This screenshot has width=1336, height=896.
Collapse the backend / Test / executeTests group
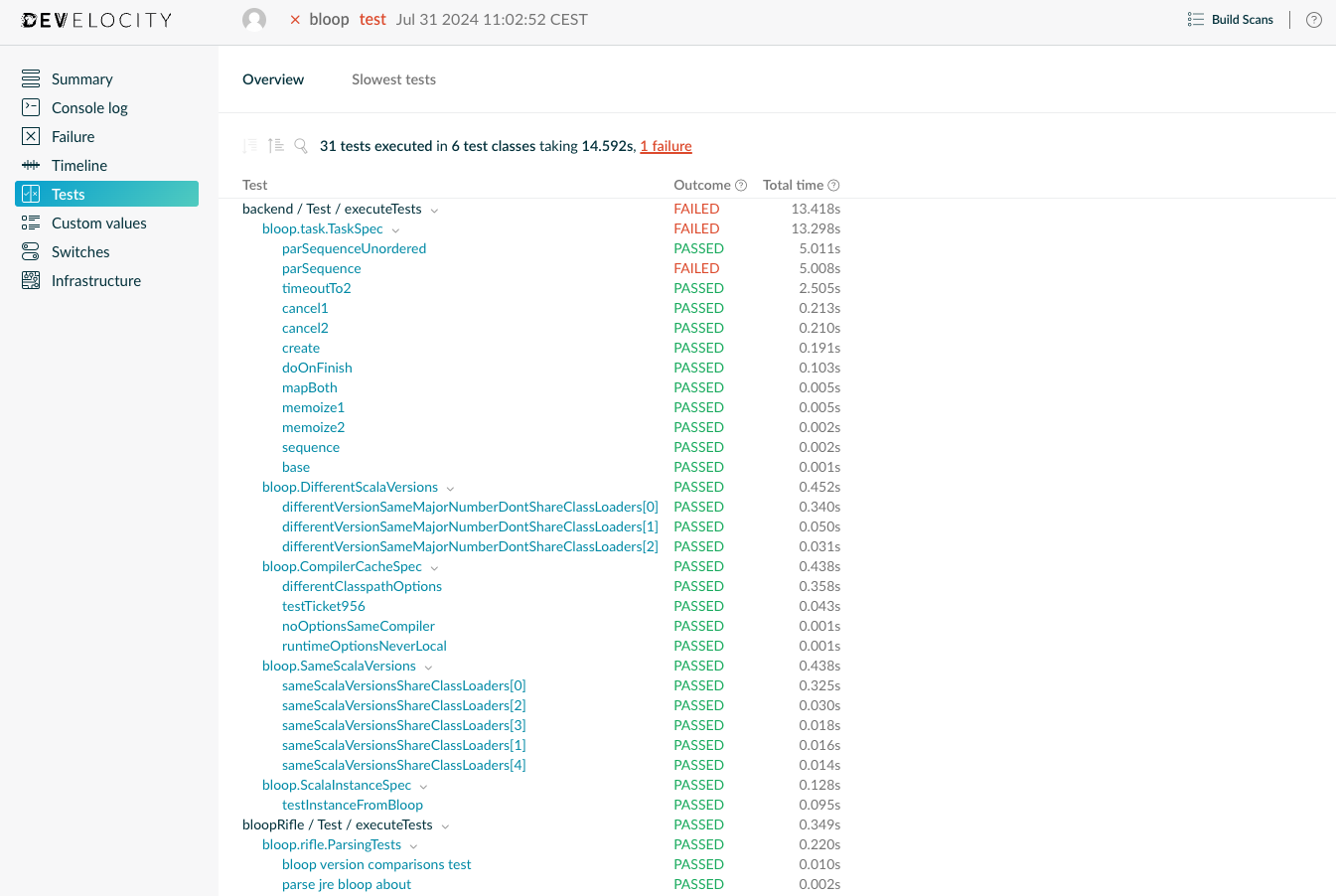coord(434,210)
